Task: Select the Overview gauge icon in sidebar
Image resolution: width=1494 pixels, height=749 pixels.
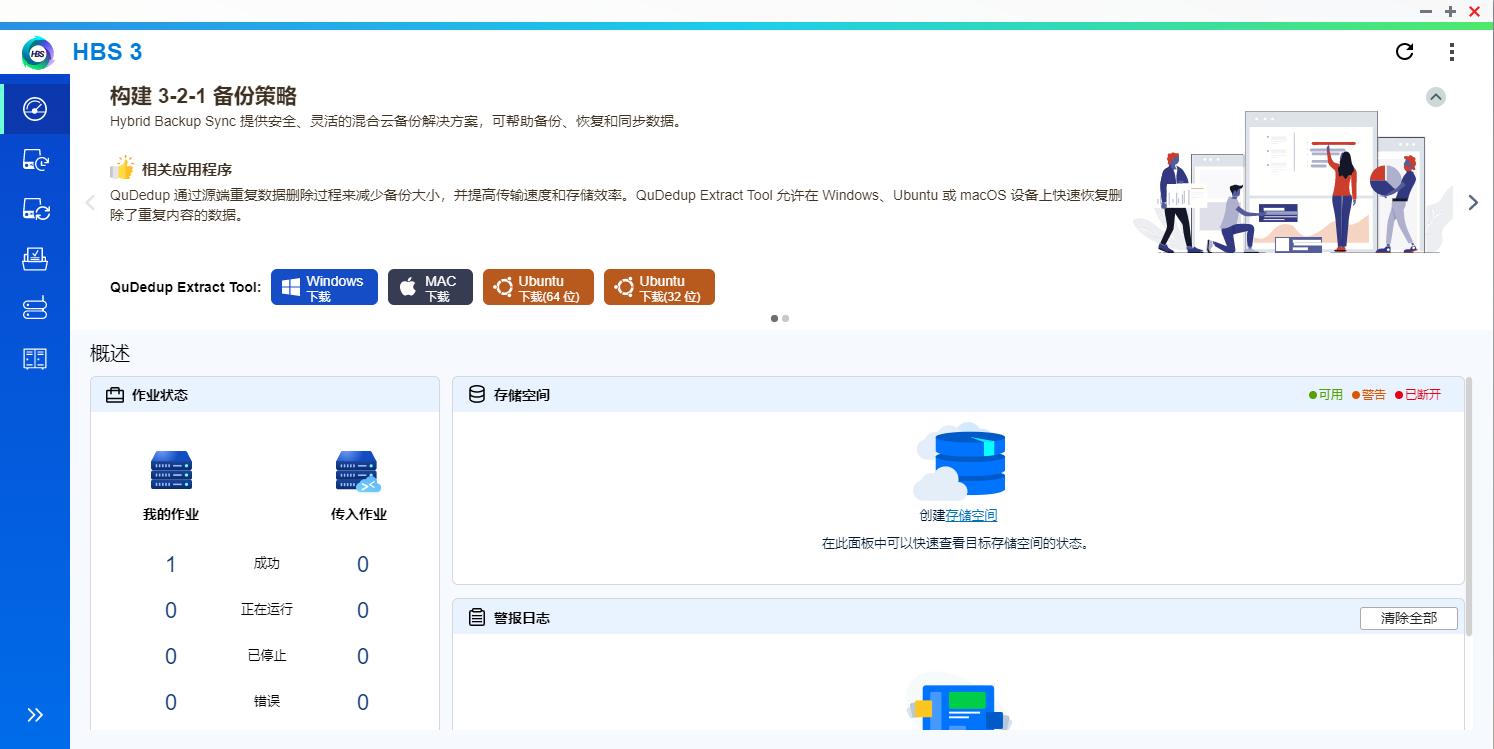Action: point(36,108)
